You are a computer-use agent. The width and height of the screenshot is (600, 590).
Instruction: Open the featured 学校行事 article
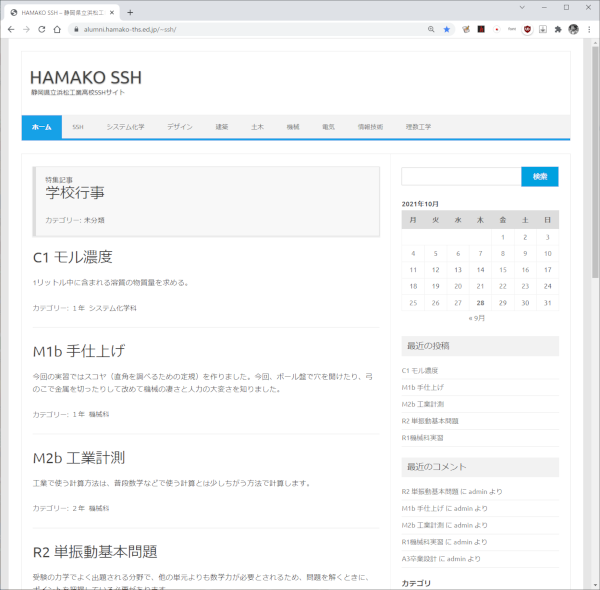75,192
